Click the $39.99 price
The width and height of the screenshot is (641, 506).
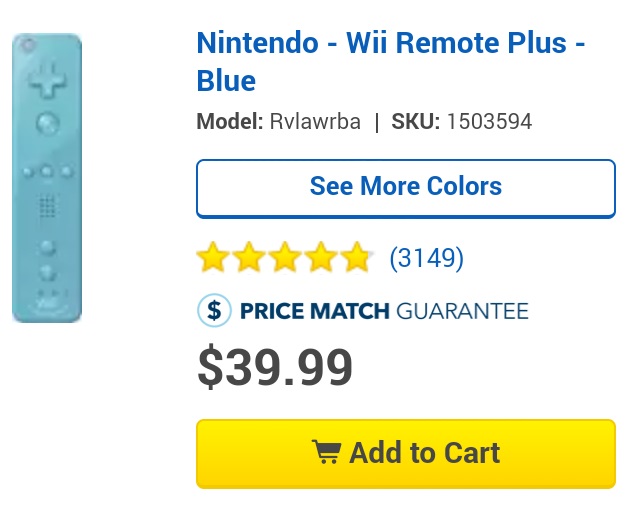point(275,367)
